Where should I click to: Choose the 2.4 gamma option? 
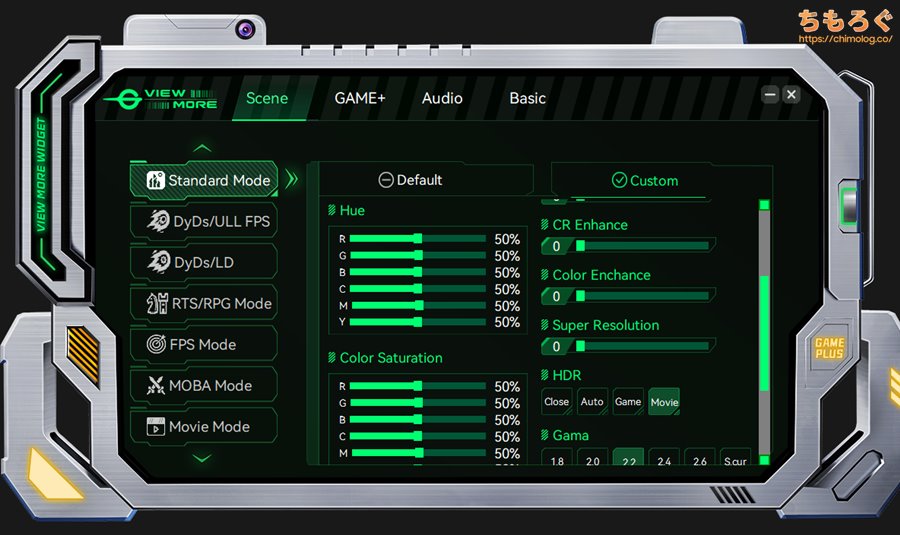664,461
